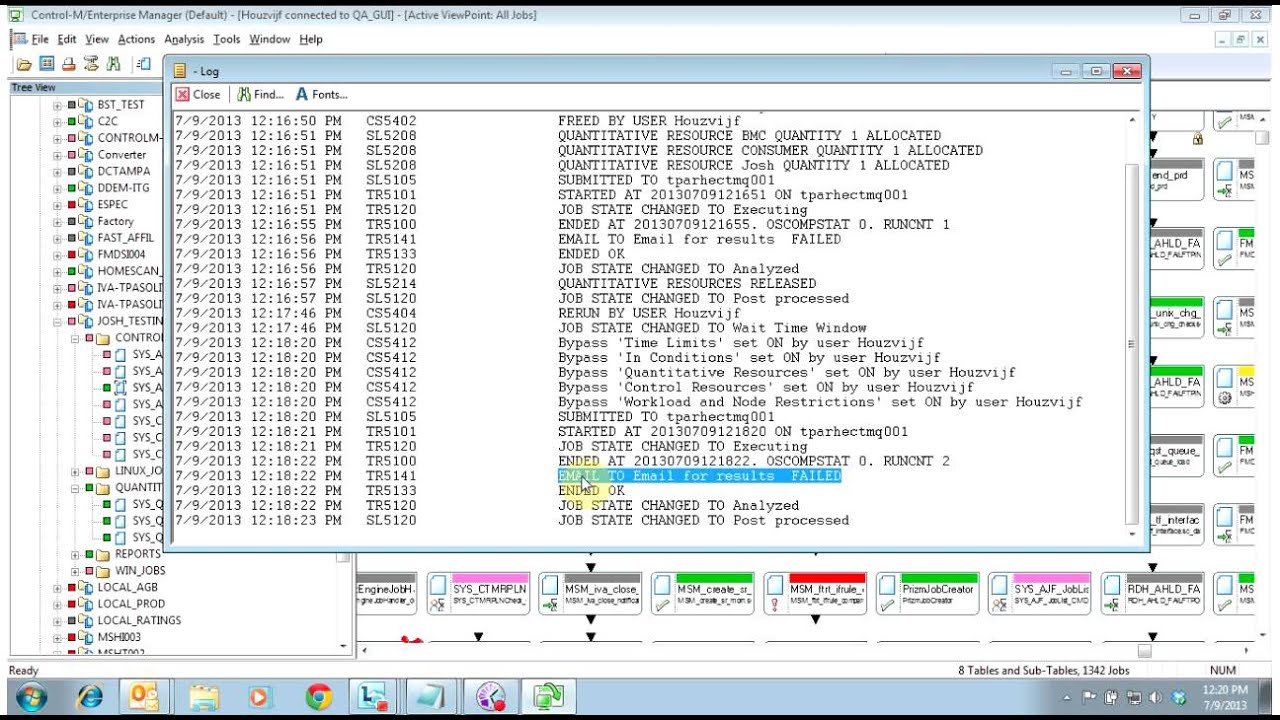Screen dimensions: 1280x720
Task: Open Windows Explorer folder from taskbar
Action: pyautogui.click(x=203, y=697)
